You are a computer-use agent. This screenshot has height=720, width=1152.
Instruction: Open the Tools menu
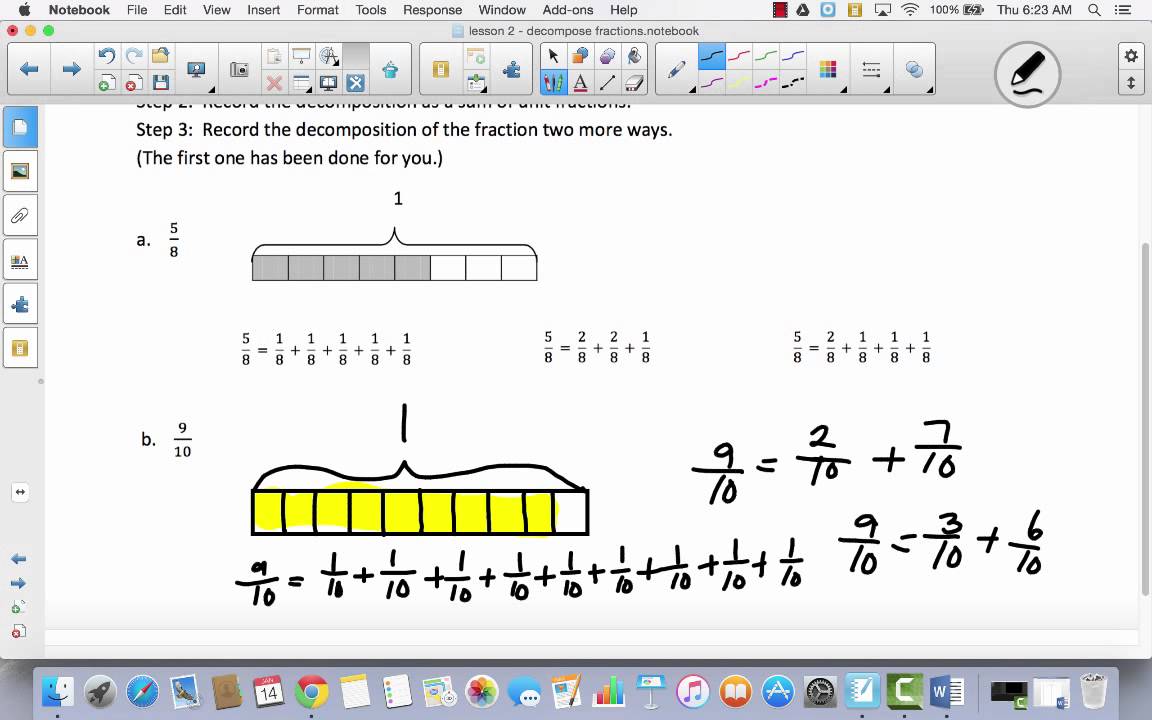click(370, 10)
